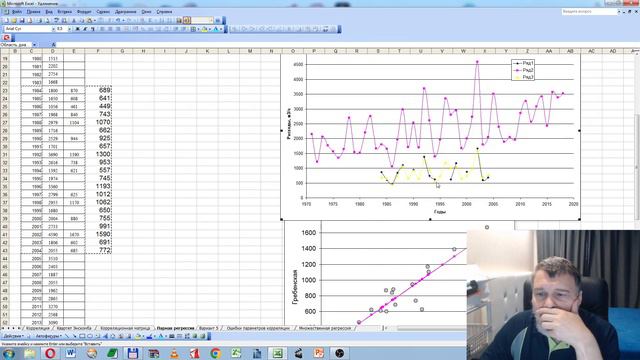Click the Open file icon
Image resolution: width=640 pixels, height=360 pixels.
coord(14,20)
